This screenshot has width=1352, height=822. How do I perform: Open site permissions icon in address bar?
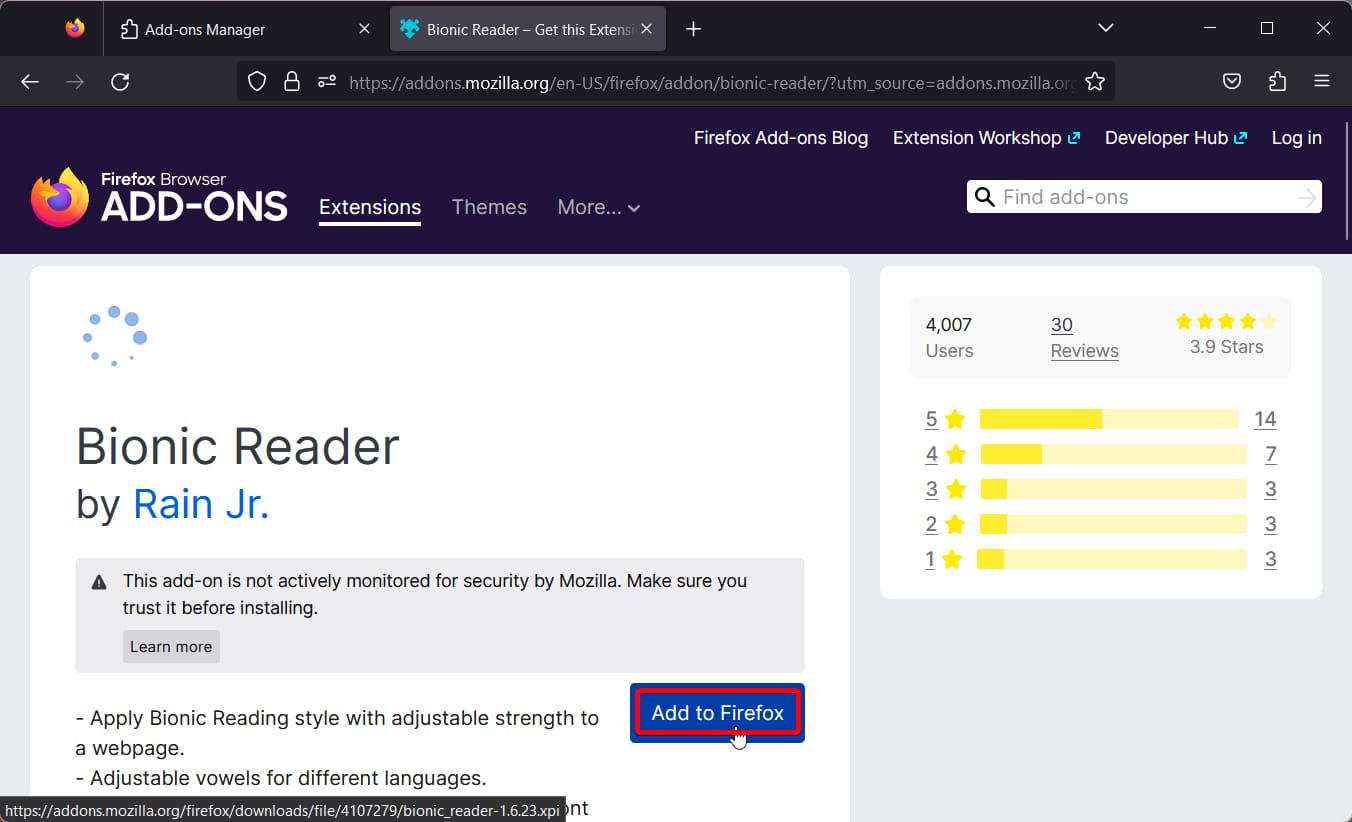click(x=326, y=82)
